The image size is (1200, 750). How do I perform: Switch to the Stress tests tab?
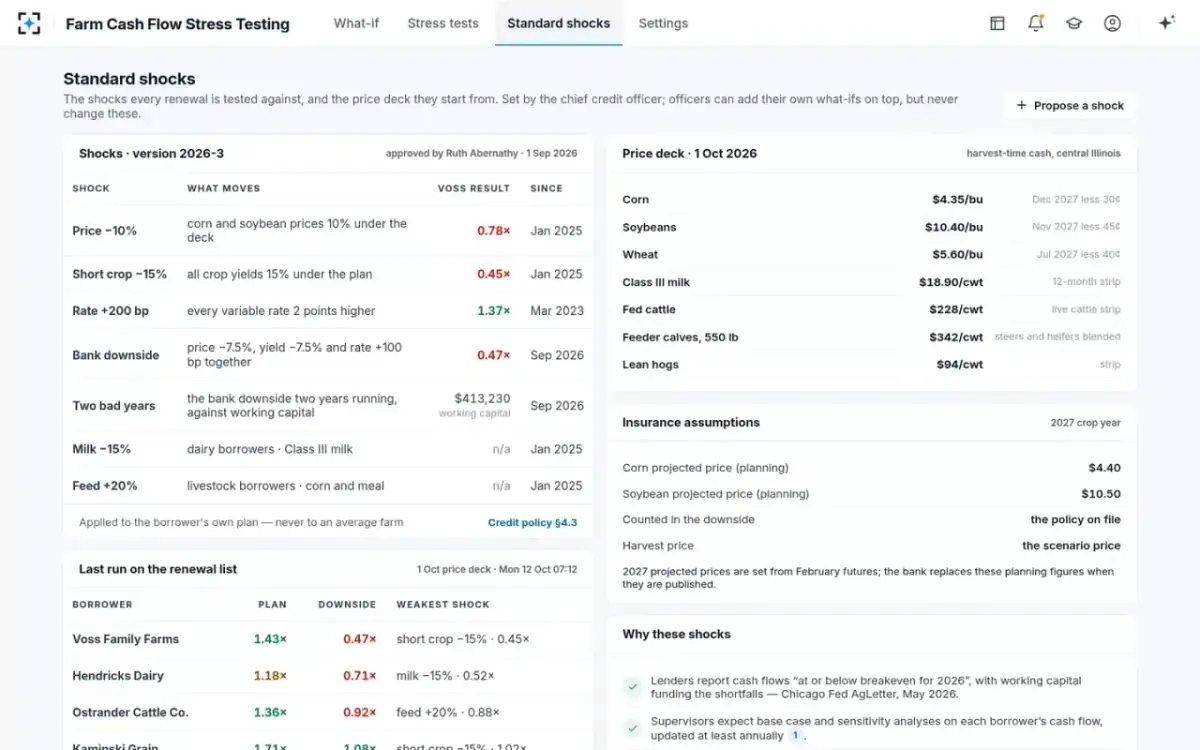[x=443, y=23]
